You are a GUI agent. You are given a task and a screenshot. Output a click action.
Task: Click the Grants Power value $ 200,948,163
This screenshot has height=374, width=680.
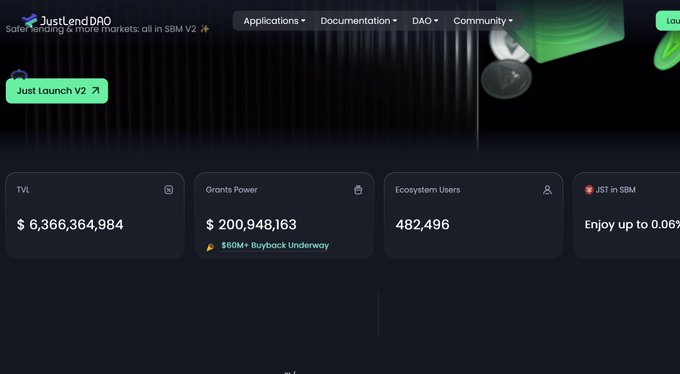tap(251, 224)
